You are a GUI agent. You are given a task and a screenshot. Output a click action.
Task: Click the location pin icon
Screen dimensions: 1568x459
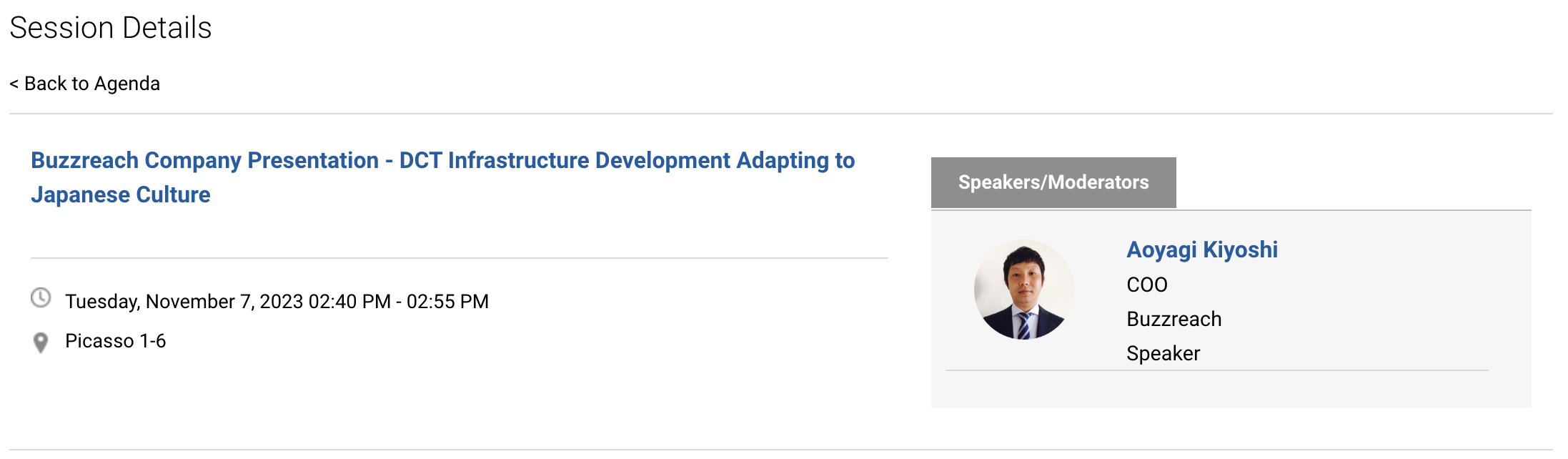(41, 343)
